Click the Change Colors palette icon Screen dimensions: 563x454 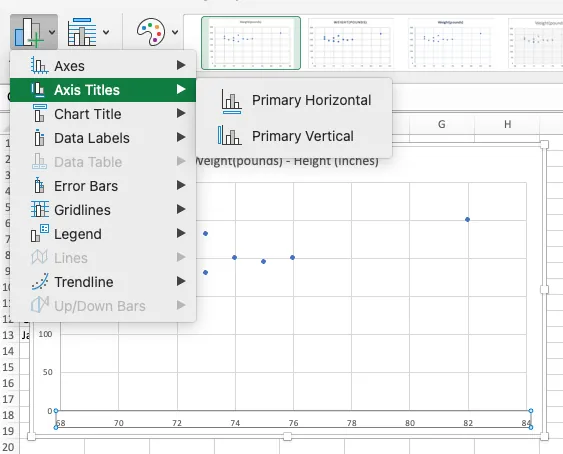(151, 32)
